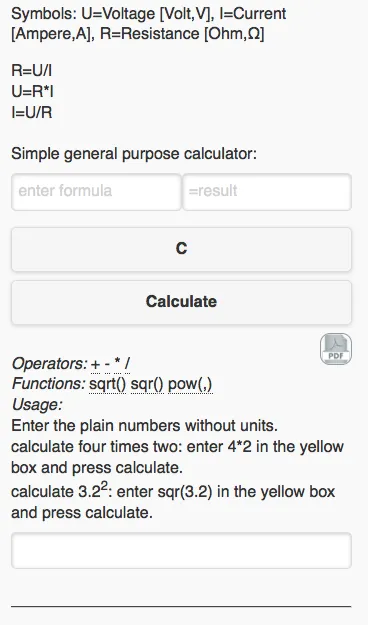The height and width of the screenshot is (625, 368).
Task: Click the empty text box at bottom
Action: click(181, 550)
